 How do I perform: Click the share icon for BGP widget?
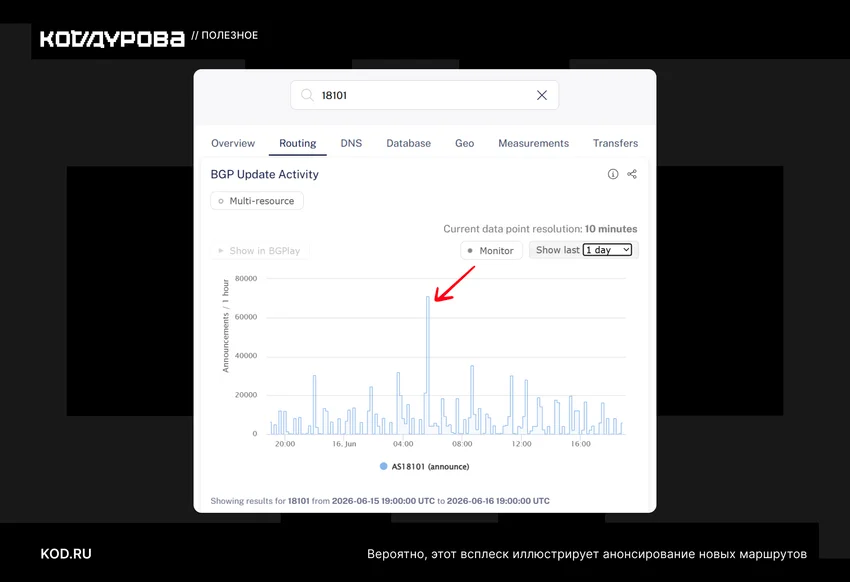(x=632, y=174)
